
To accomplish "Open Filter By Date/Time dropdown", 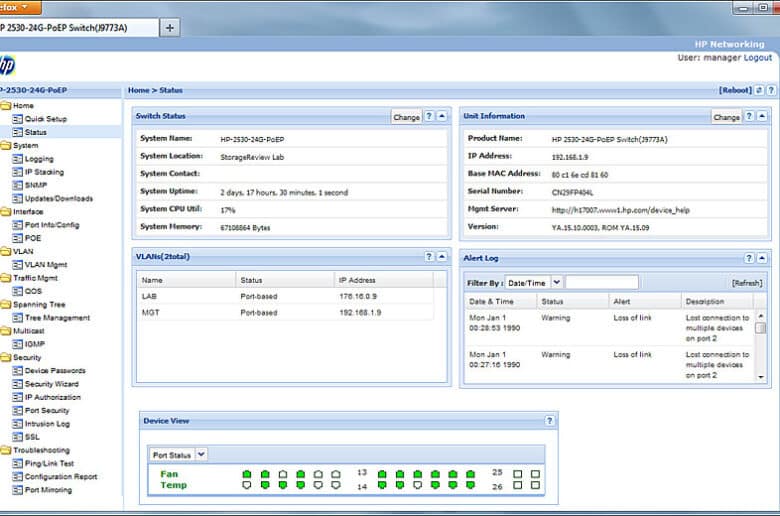I will [557, 283].
